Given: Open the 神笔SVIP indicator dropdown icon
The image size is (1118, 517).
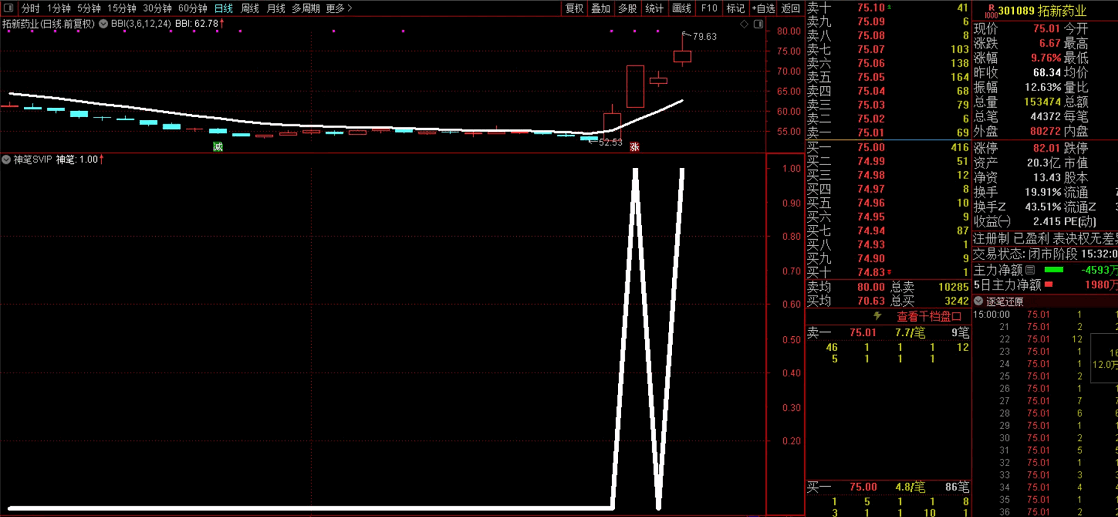Looking at the screenshot, I should [x=7, y=159].
